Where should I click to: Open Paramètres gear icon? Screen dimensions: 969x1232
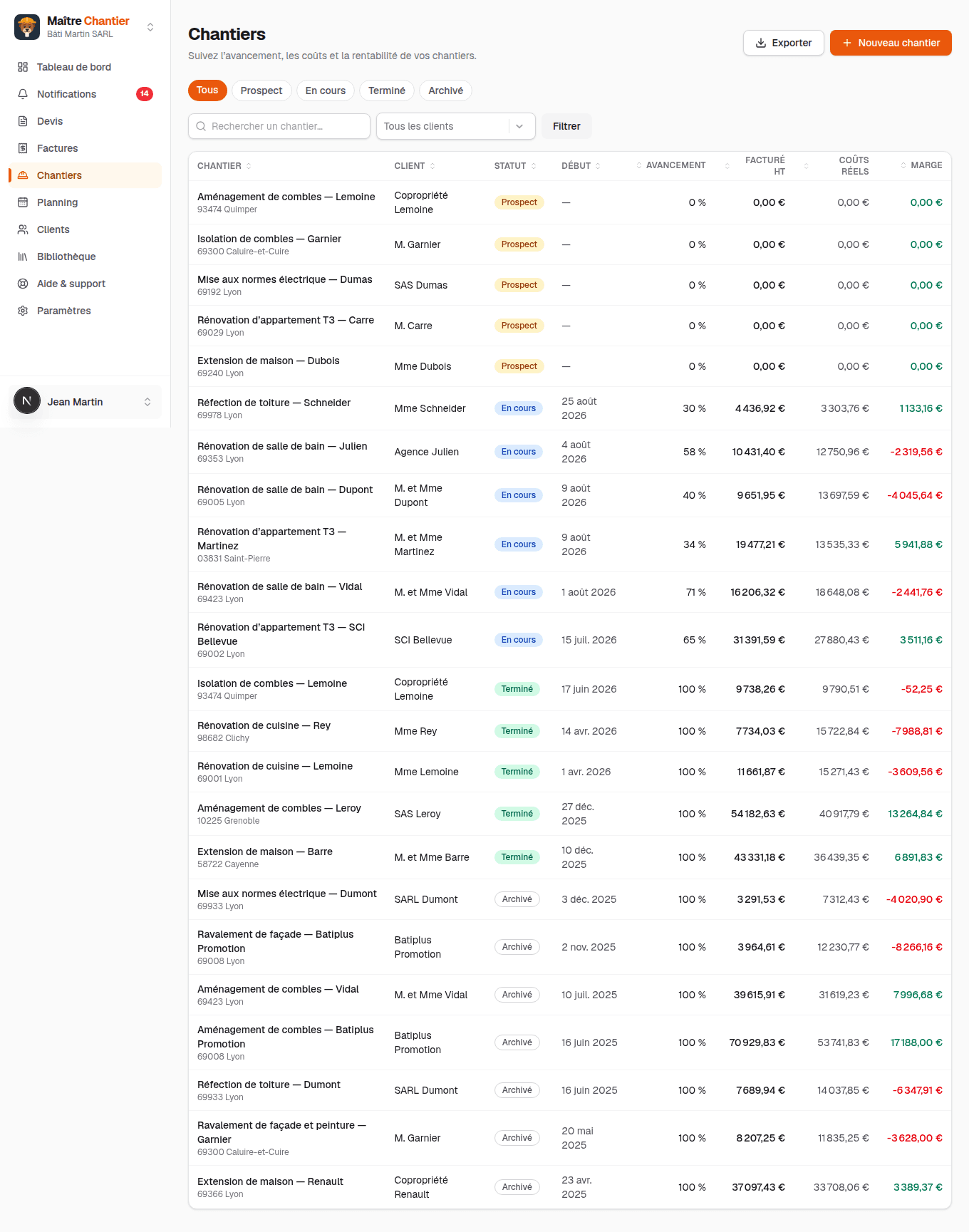click(x=23, y=311)
